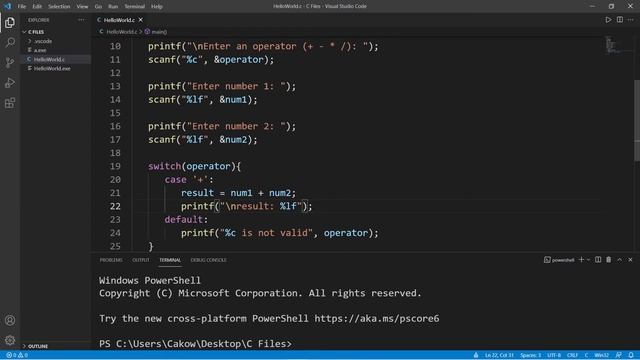Screen dimensions: 640x360
Task: Switch to the PROBLEMS panel tab
Action: (111, 260)
